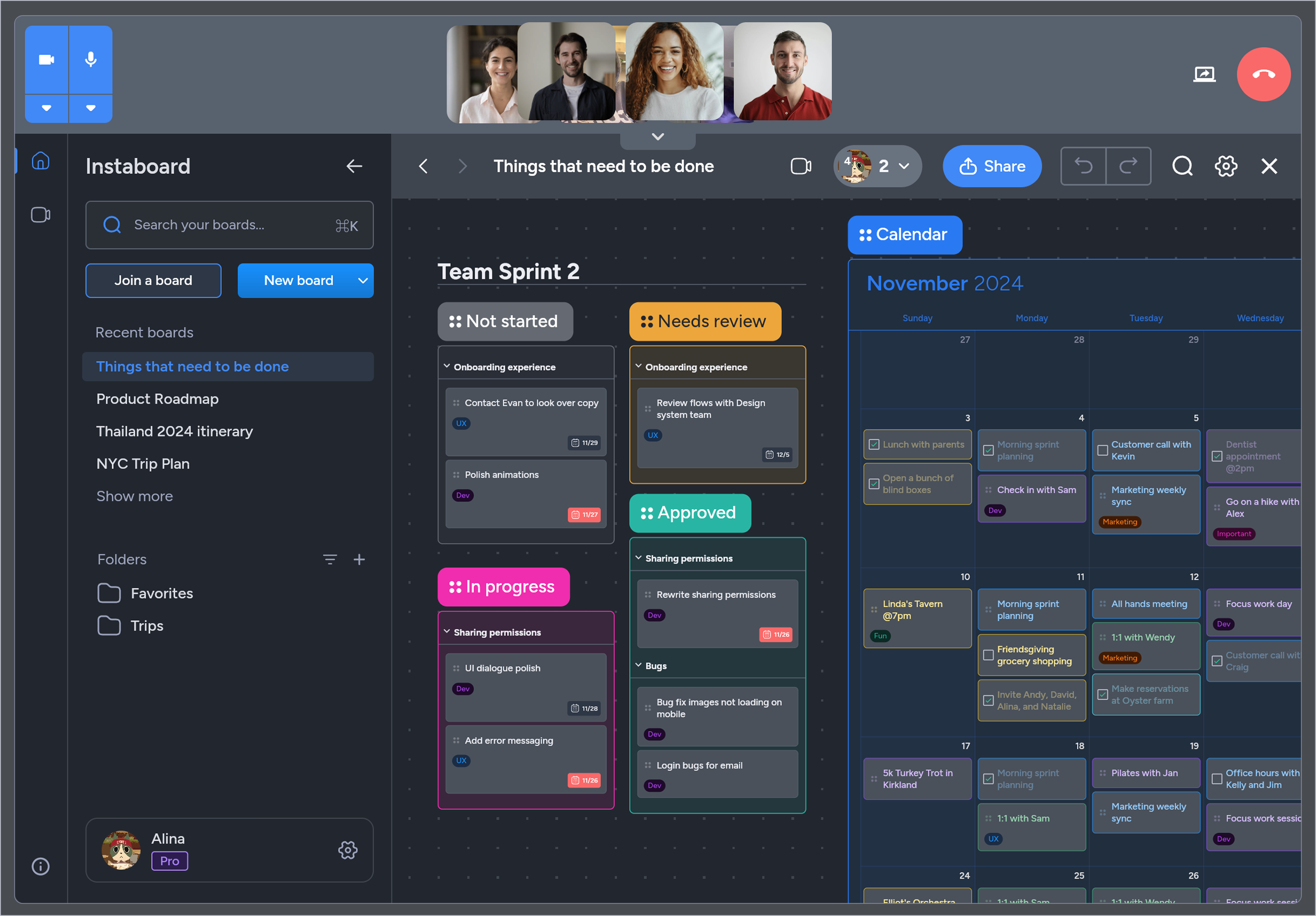The height and width of the screenshot is (916, 1316).
Task: Open the board settings gear
Action: (1226, 166)
